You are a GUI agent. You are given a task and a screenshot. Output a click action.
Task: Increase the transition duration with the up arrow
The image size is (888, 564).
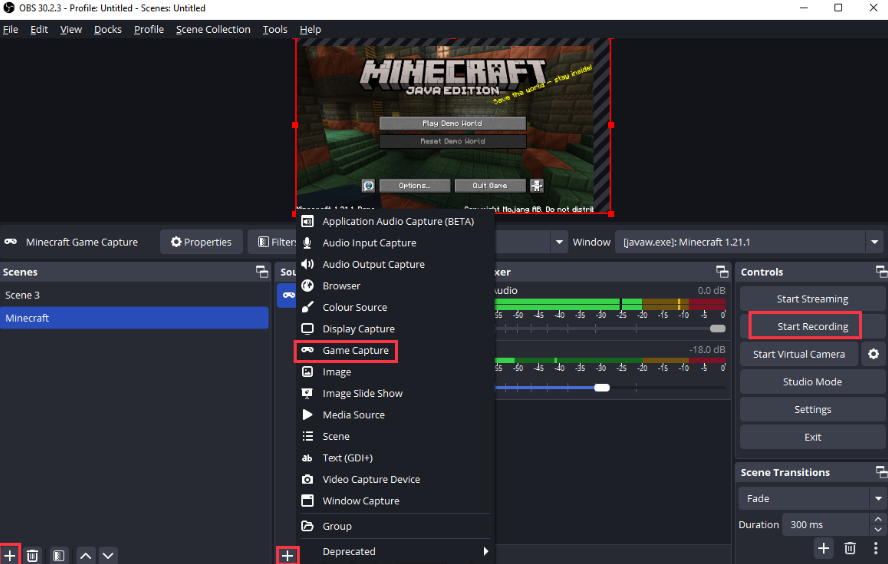(x=878, y=519)
